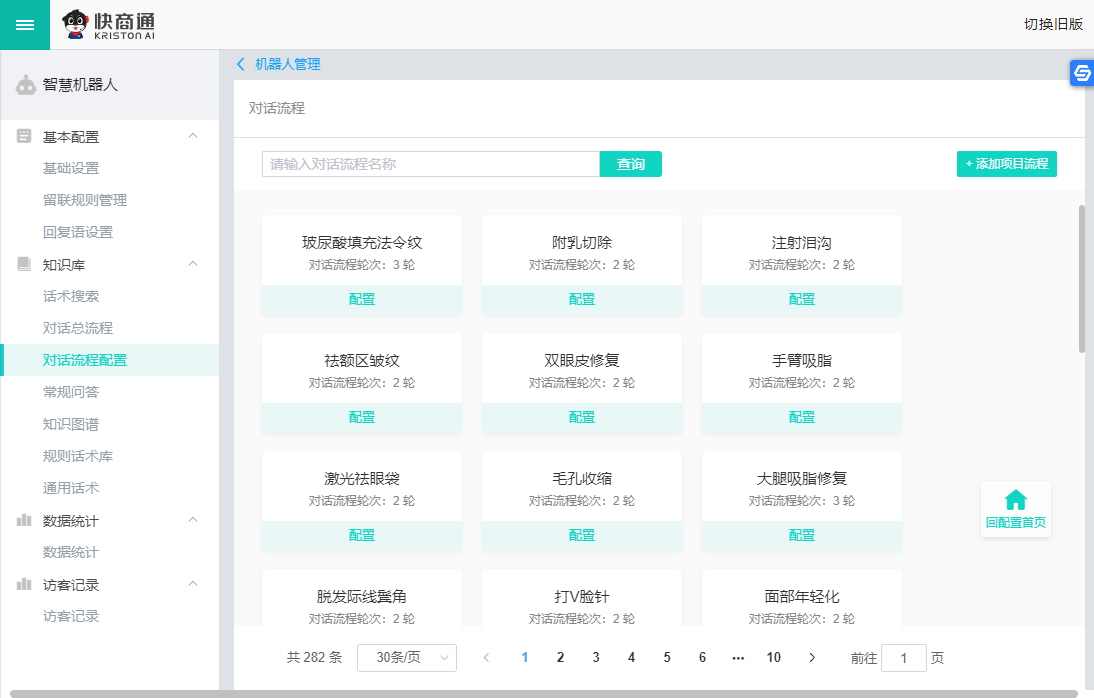Click the previous page arrow

[x=487, y=657]
